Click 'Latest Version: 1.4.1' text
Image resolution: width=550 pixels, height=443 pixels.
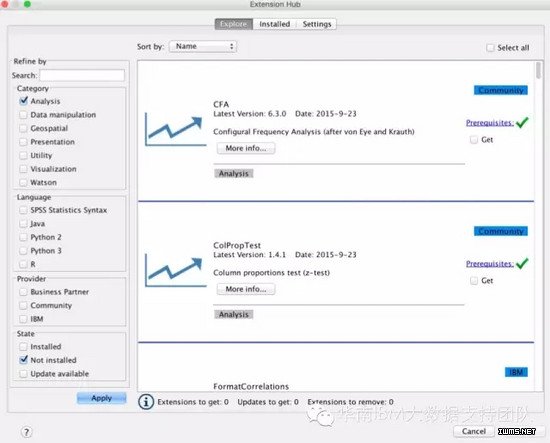pos(249,255)
